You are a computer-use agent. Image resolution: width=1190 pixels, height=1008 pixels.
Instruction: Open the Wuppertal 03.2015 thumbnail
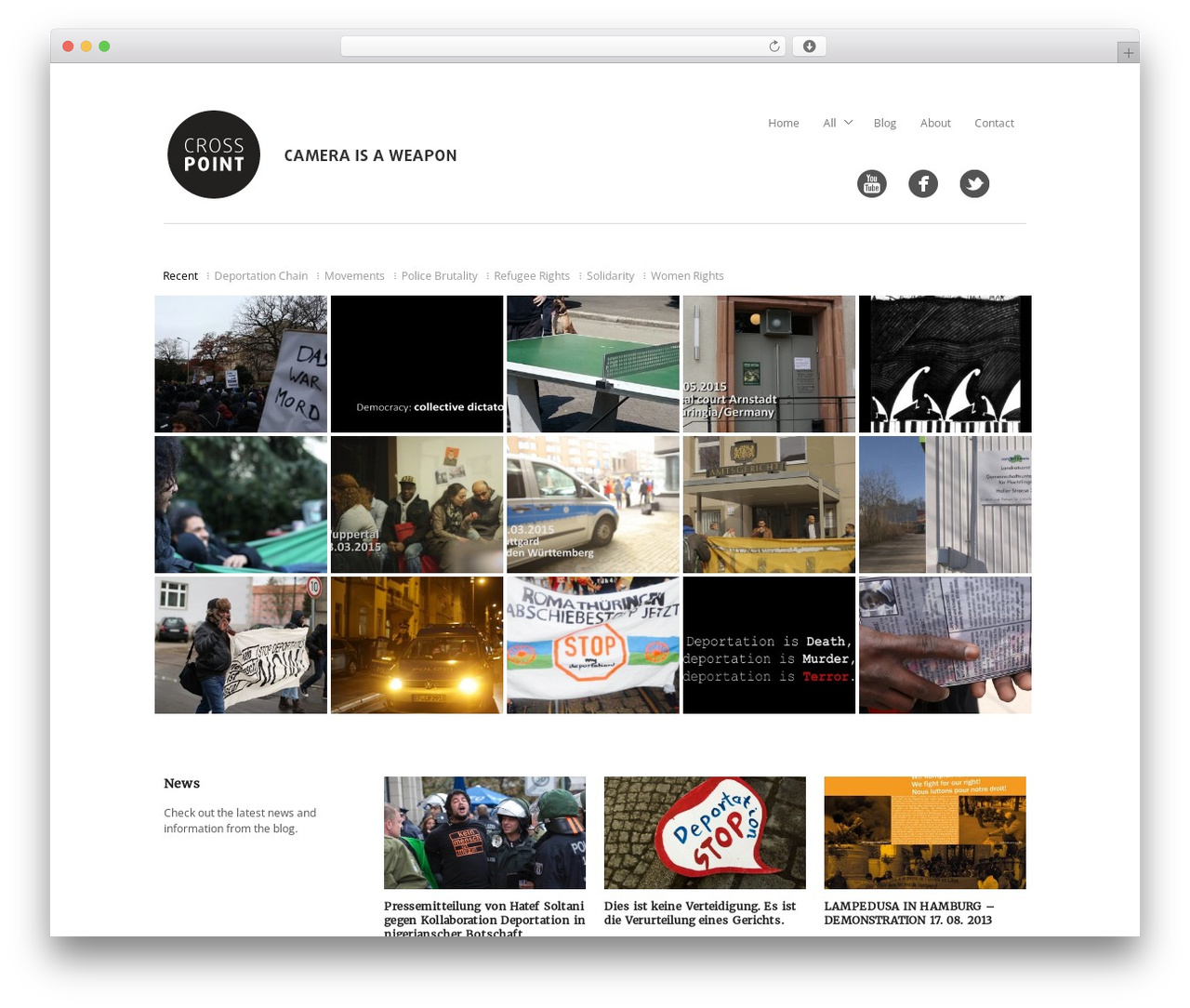coord(416,505)
